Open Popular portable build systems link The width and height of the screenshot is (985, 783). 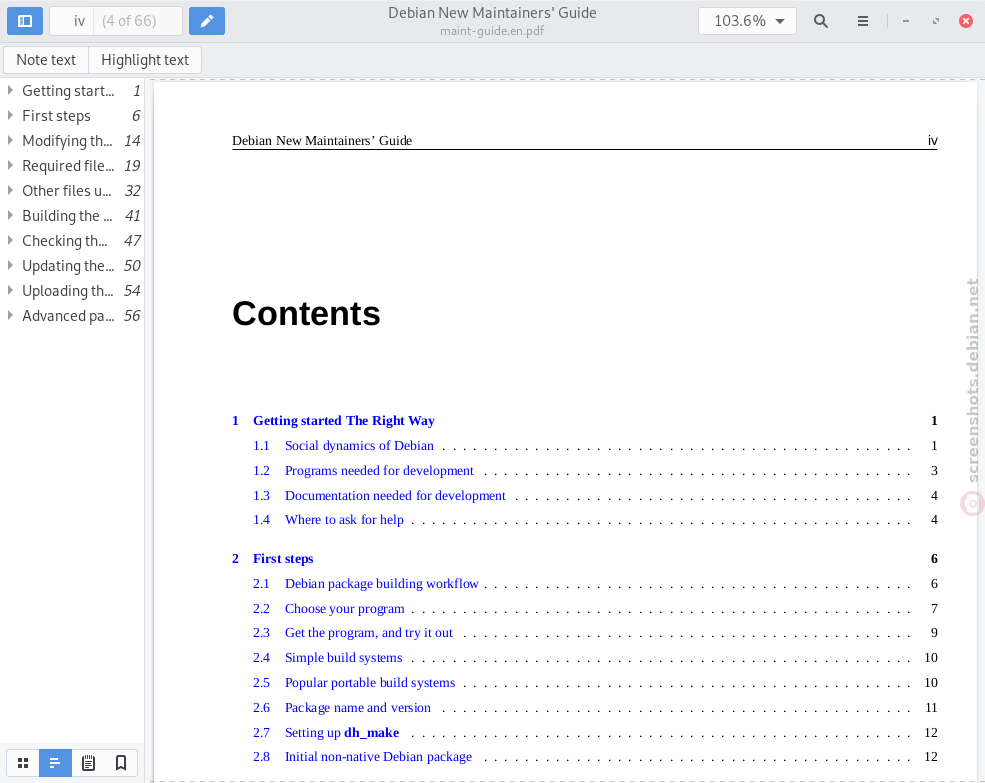coord(369,683)
